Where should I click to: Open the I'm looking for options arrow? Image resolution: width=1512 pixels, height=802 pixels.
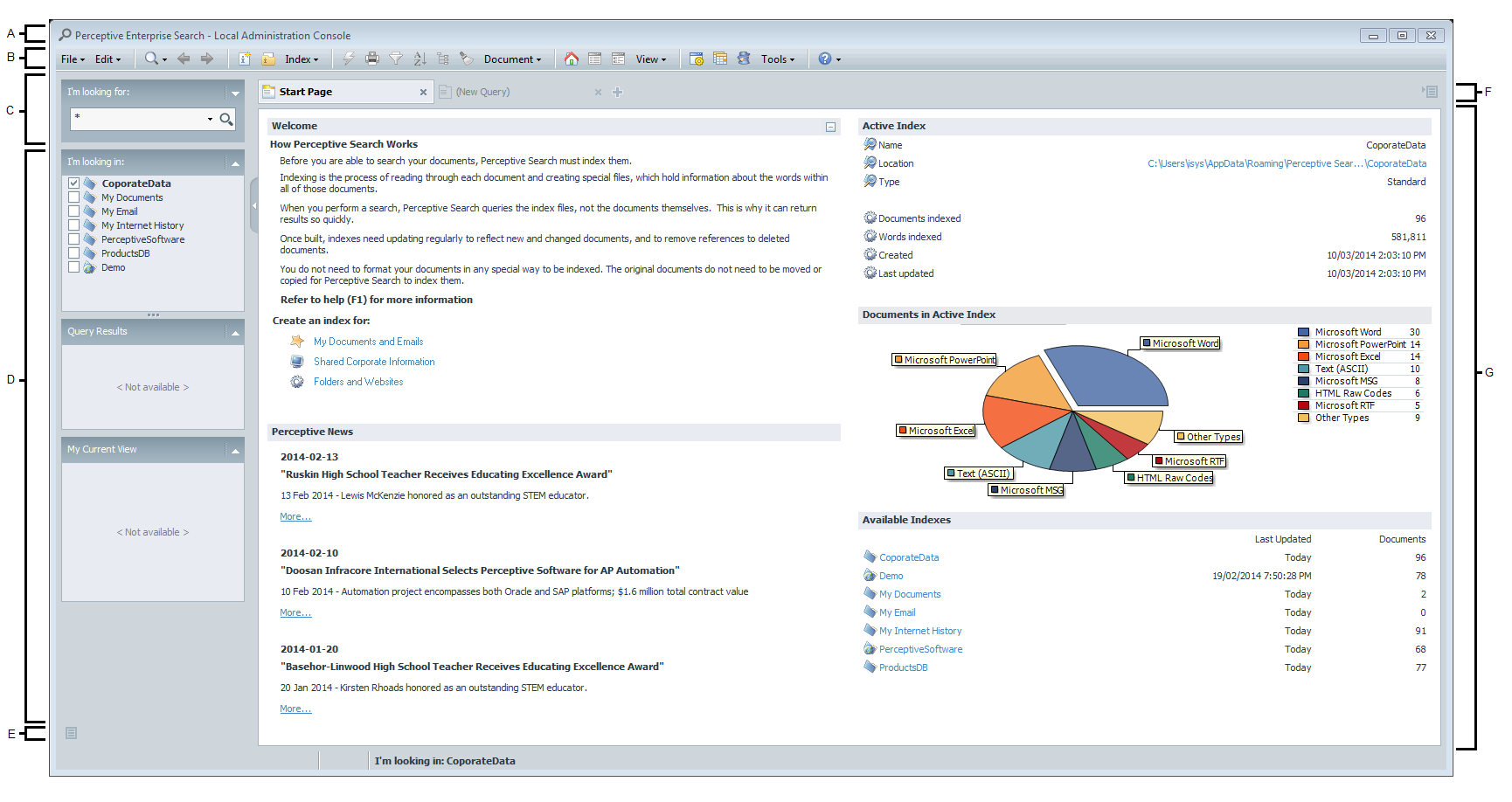pos(235,93)
